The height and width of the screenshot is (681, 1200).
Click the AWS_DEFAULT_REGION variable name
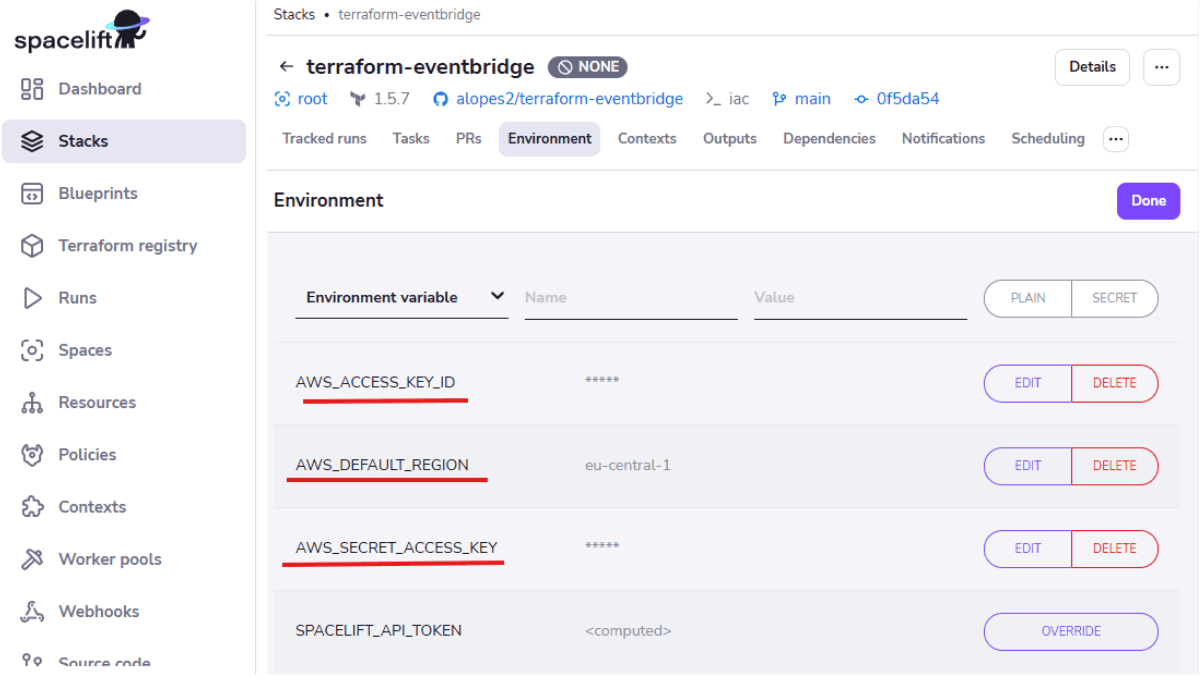382,466
